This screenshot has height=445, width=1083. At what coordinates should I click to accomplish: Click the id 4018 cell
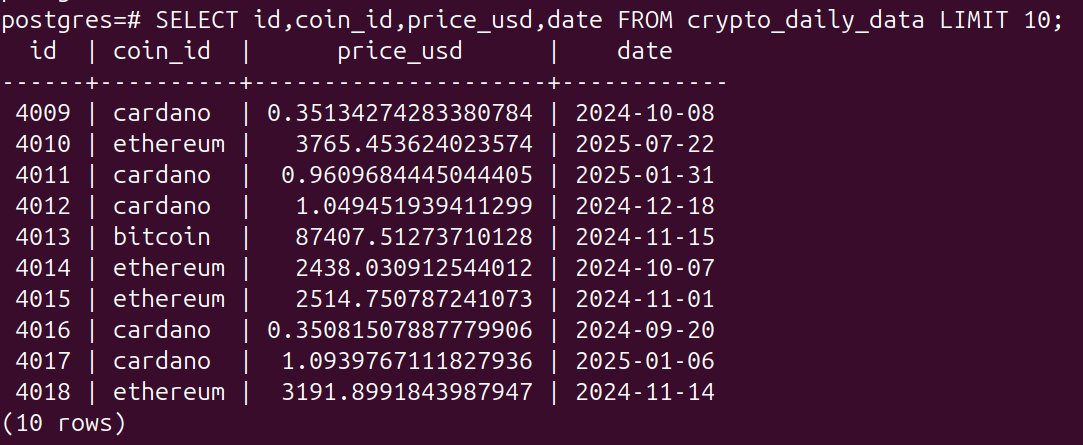(43, 392)
